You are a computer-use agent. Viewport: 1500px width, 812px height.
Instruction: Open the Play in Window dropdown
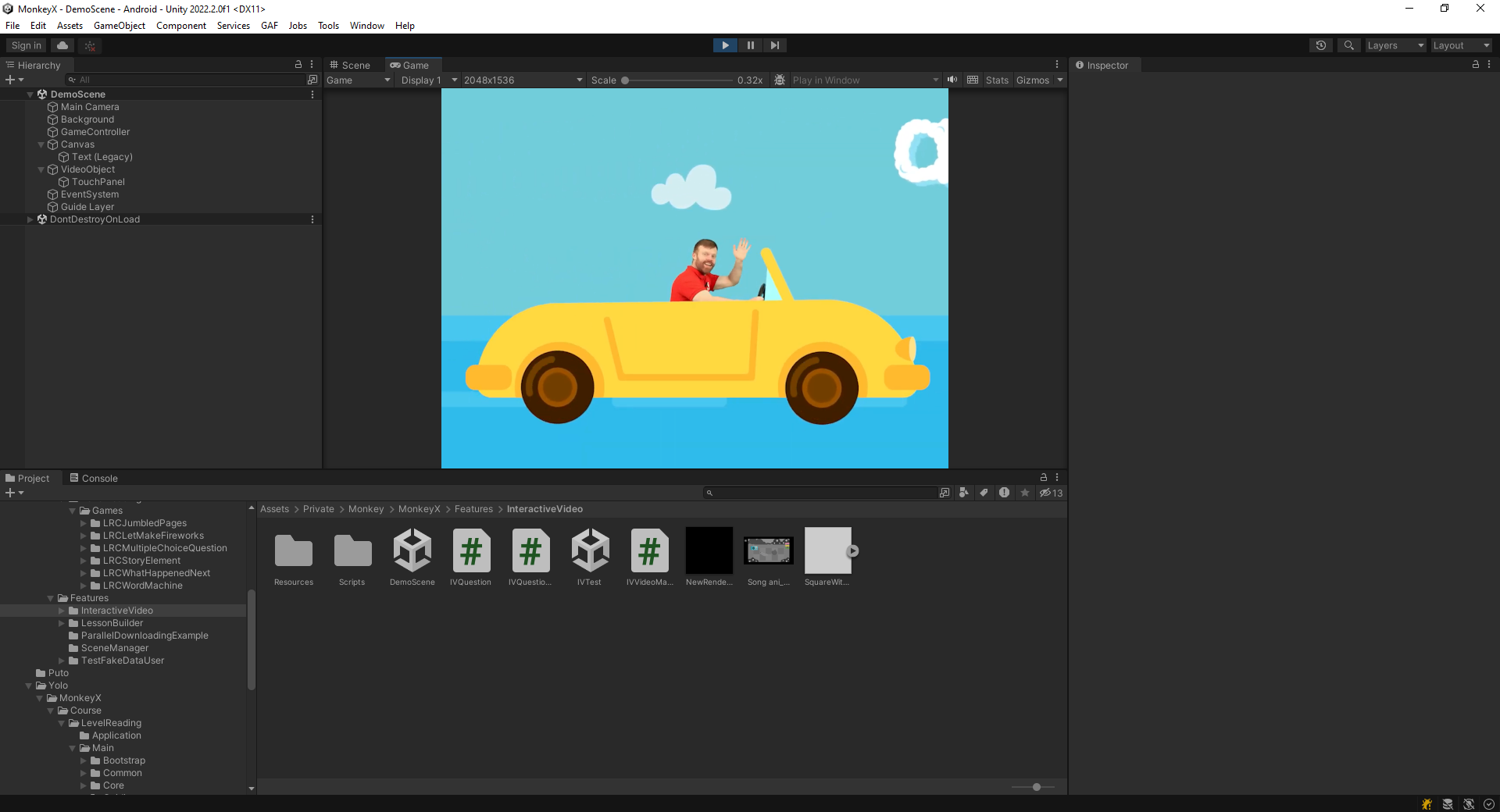pos(865,80)
